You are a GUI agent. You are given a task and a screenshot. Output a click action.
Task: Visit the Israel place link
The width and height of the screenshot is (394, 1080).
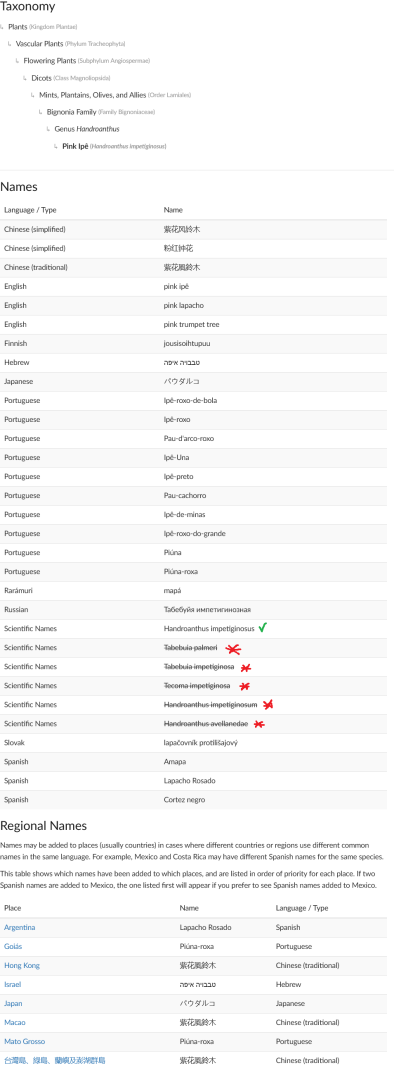point(12,984)
